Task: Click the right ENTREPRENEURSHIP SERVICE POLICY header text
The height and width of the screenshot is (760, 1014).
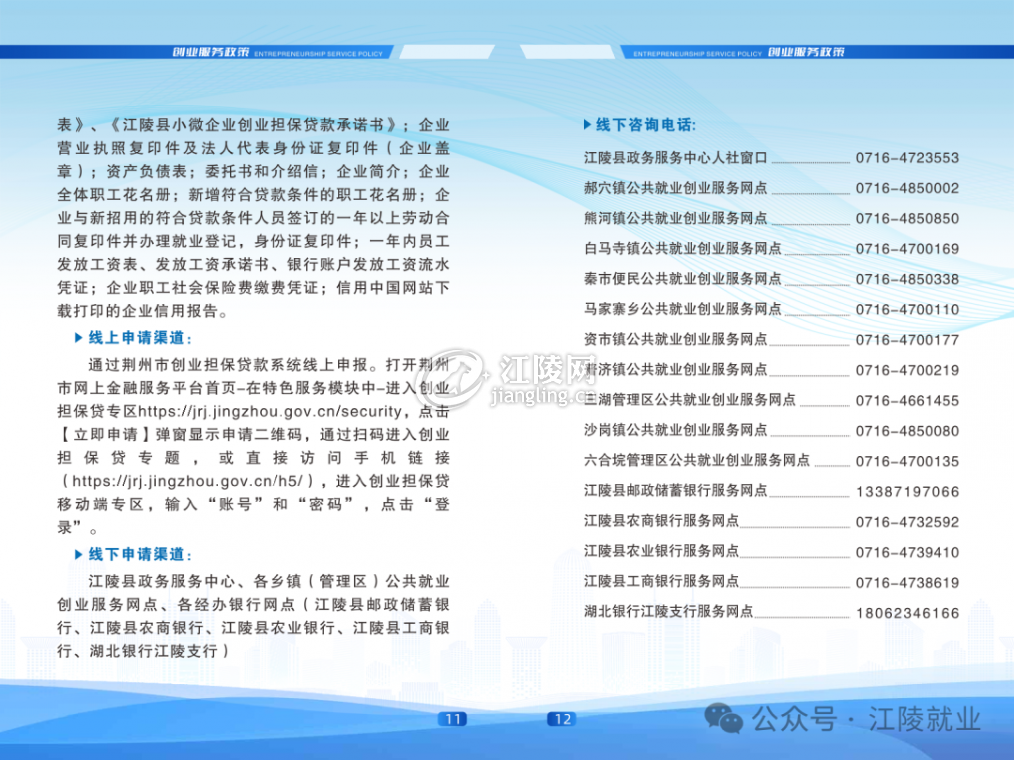Action: tap(697, 54)
